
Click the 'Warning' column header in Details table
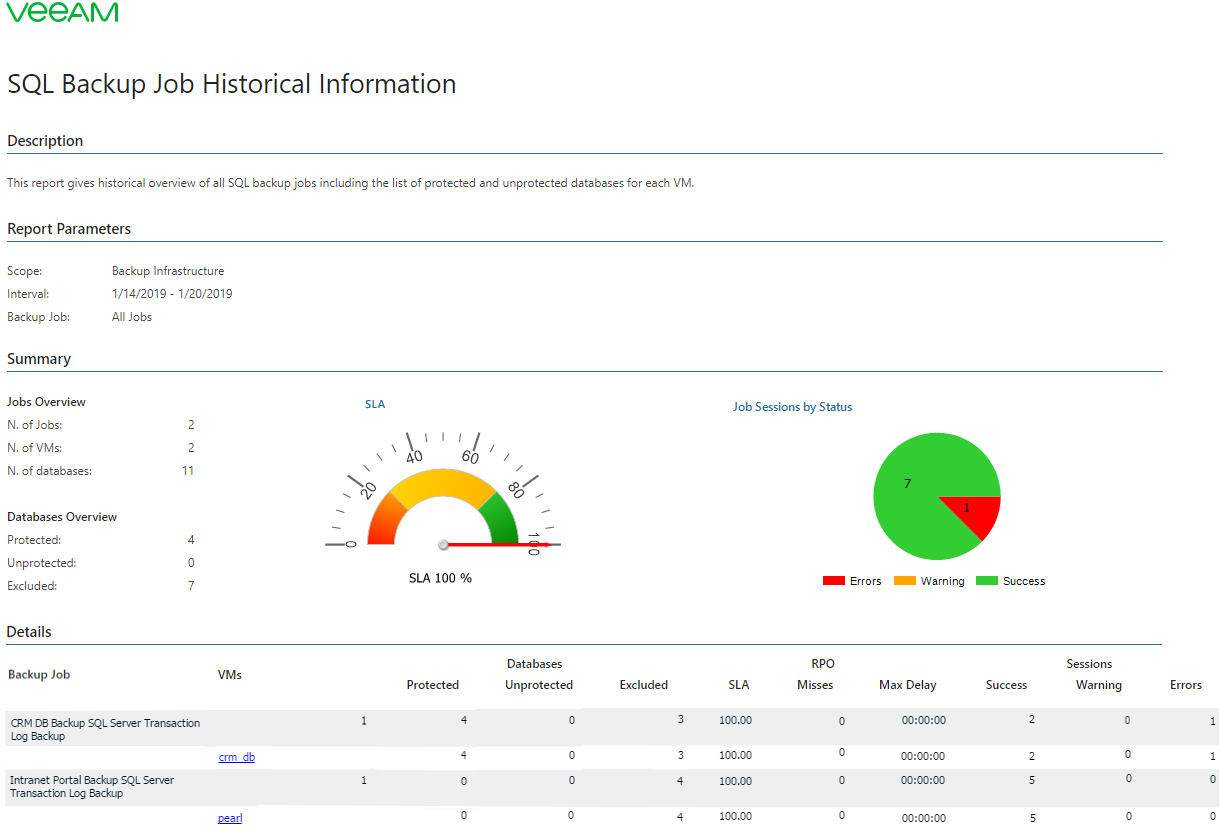(x=1099, y=685)
